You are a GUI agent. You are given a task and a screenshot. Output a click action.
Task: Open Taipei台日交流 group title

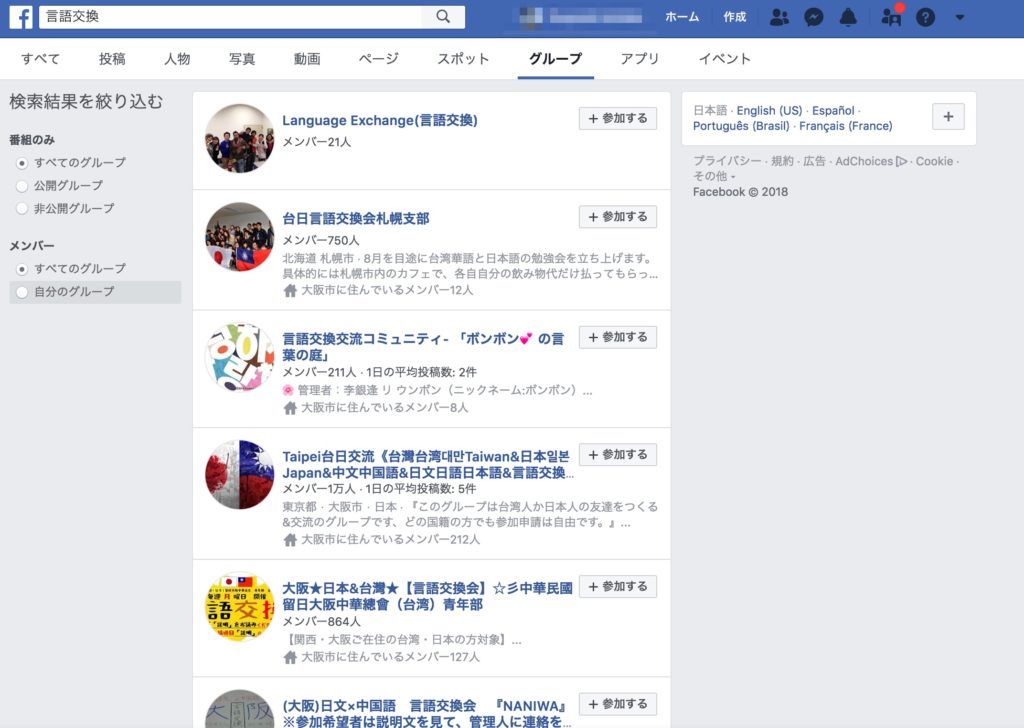tap(428, 464)
